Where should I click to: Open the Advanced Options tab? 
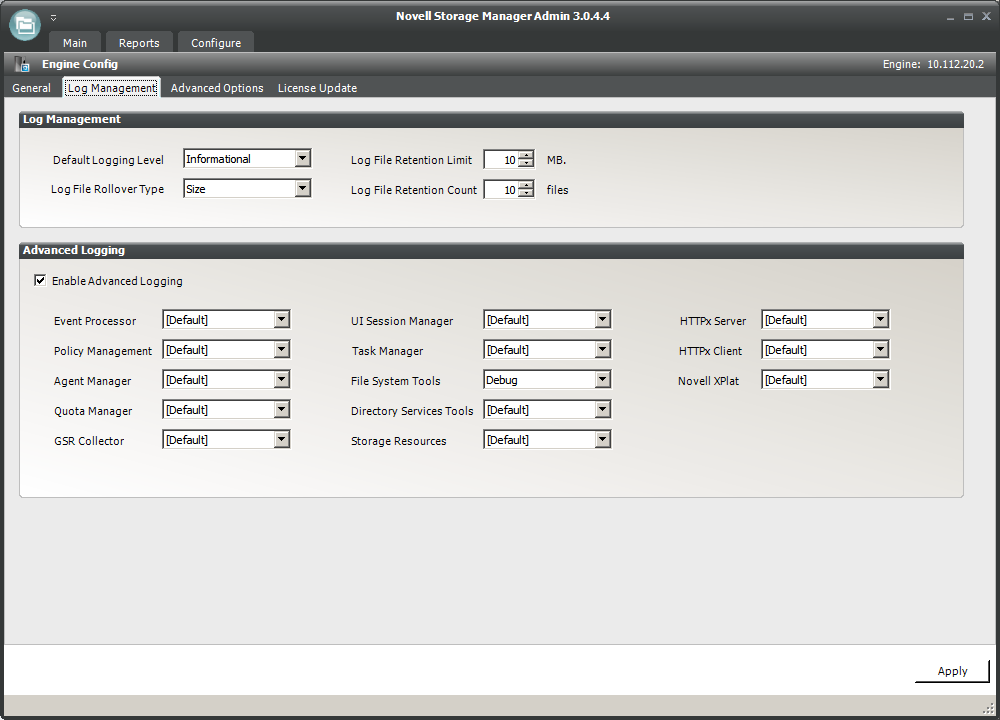point(217,88)
